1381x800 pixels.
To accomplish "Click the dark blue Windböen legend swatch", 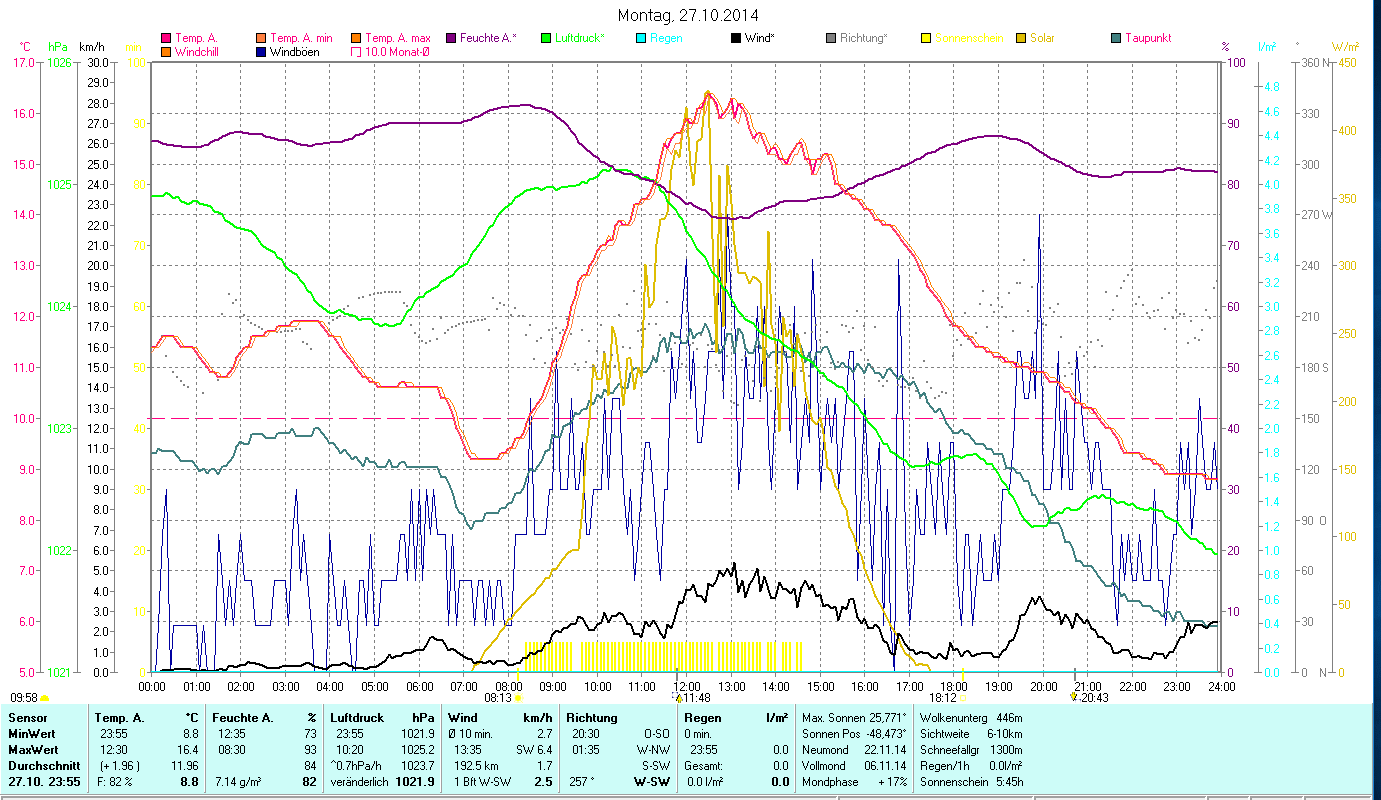I will [262, 52].
